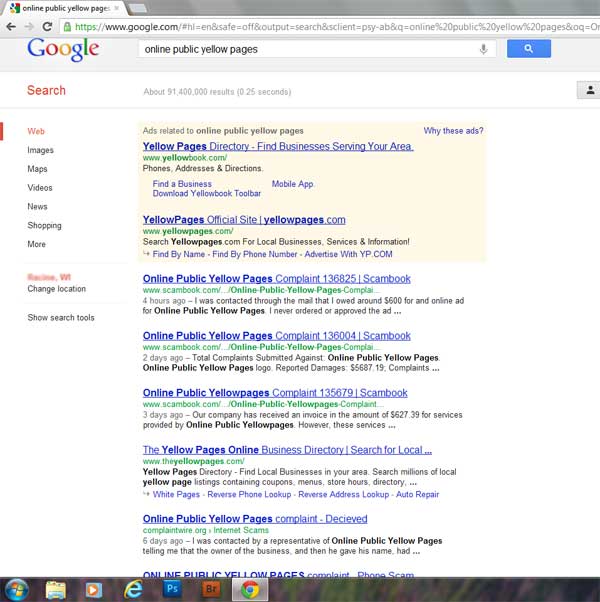Open the Windows Start orb

point(15,589)
